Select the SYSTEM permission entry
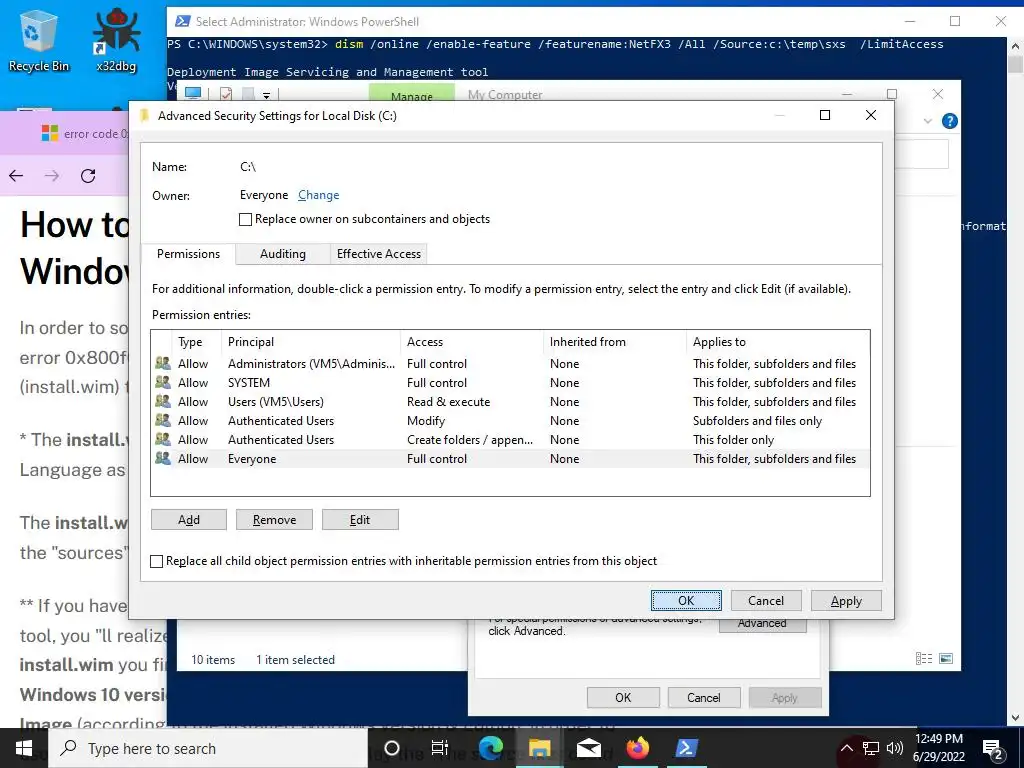Viewport: 1024px width, 768px height. click(x=511, y=383)
